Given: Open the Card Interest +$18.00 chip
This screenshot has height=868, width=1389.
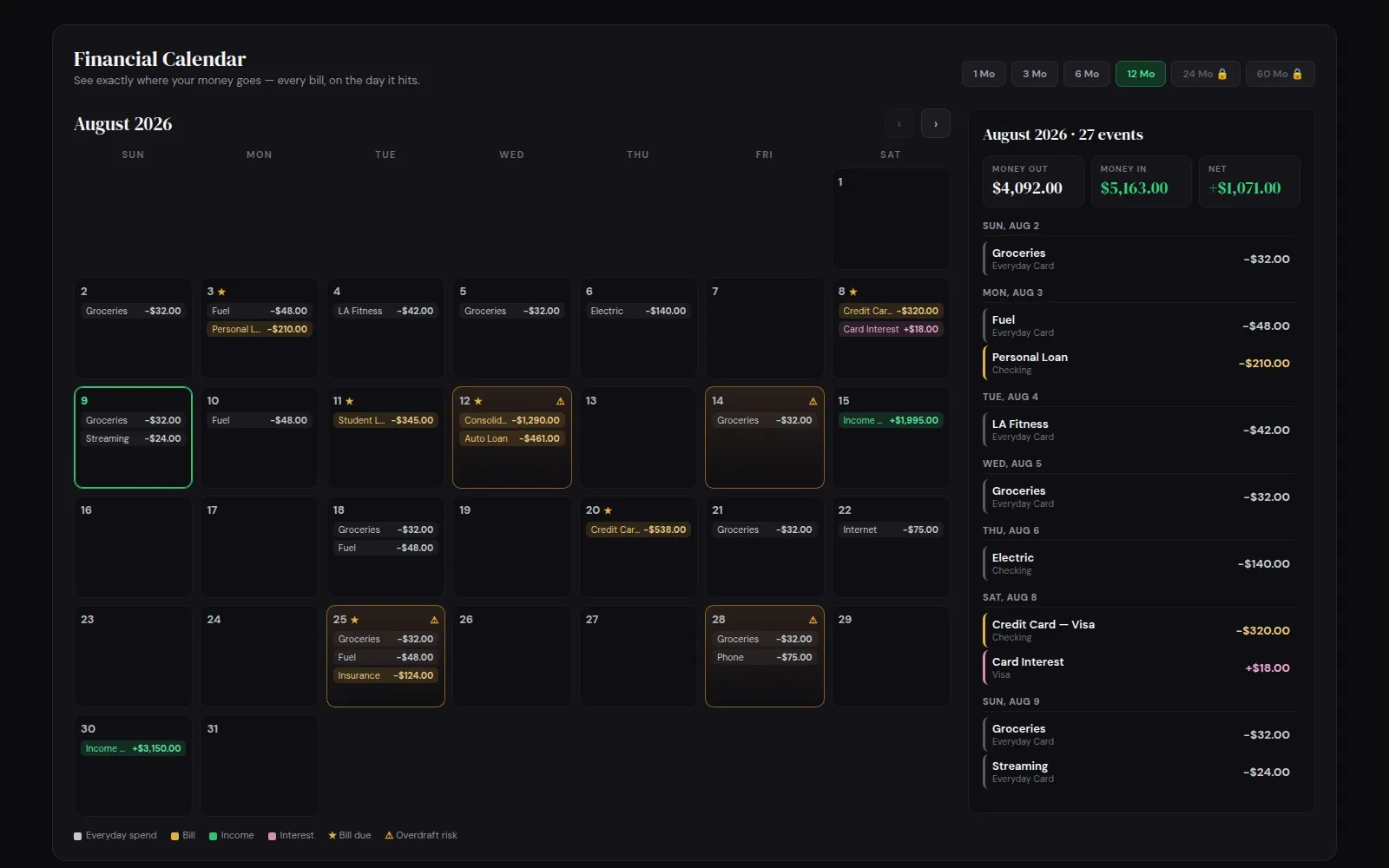Looking at the screenshot, I should (x=891, y=329).
